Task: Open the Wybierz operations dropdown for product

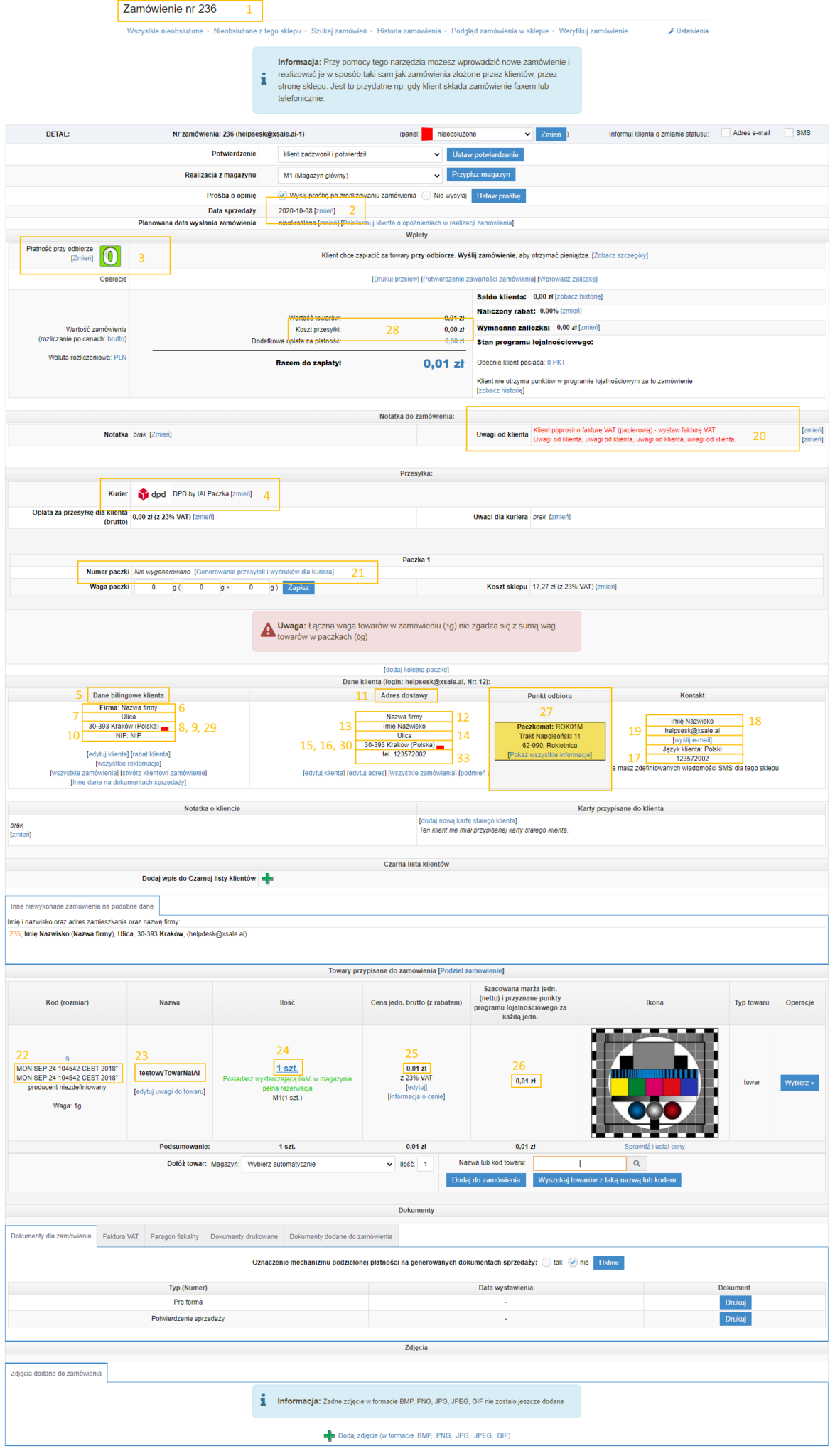Action: coord(799,1083)
